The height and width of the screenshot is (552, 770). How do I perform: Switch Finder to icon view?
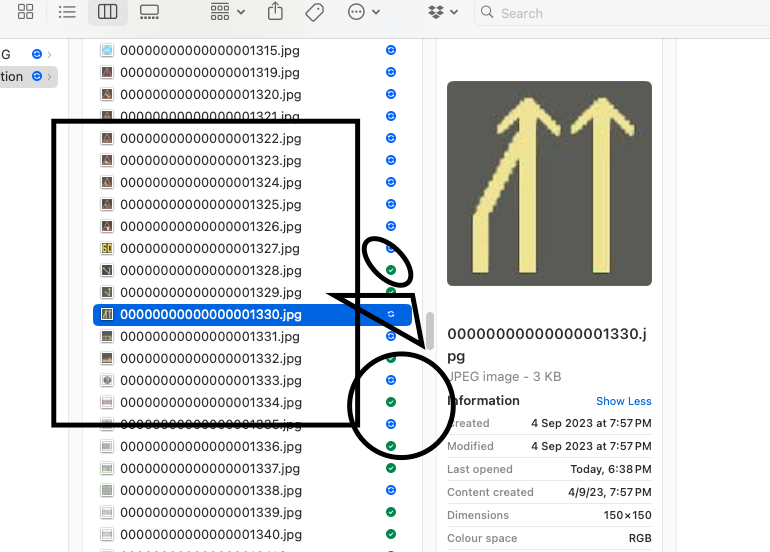26,12
